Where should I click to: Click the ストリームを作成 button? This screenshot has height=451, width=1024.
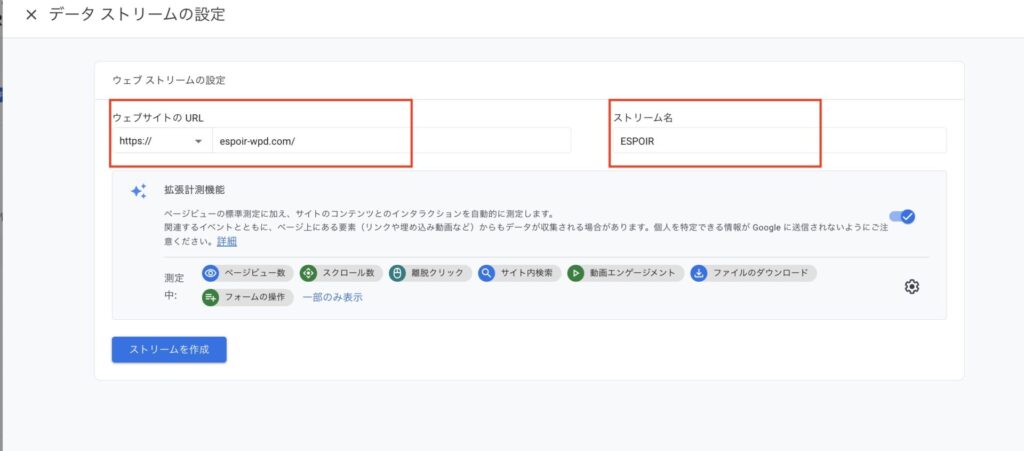(x=169, y=350)
